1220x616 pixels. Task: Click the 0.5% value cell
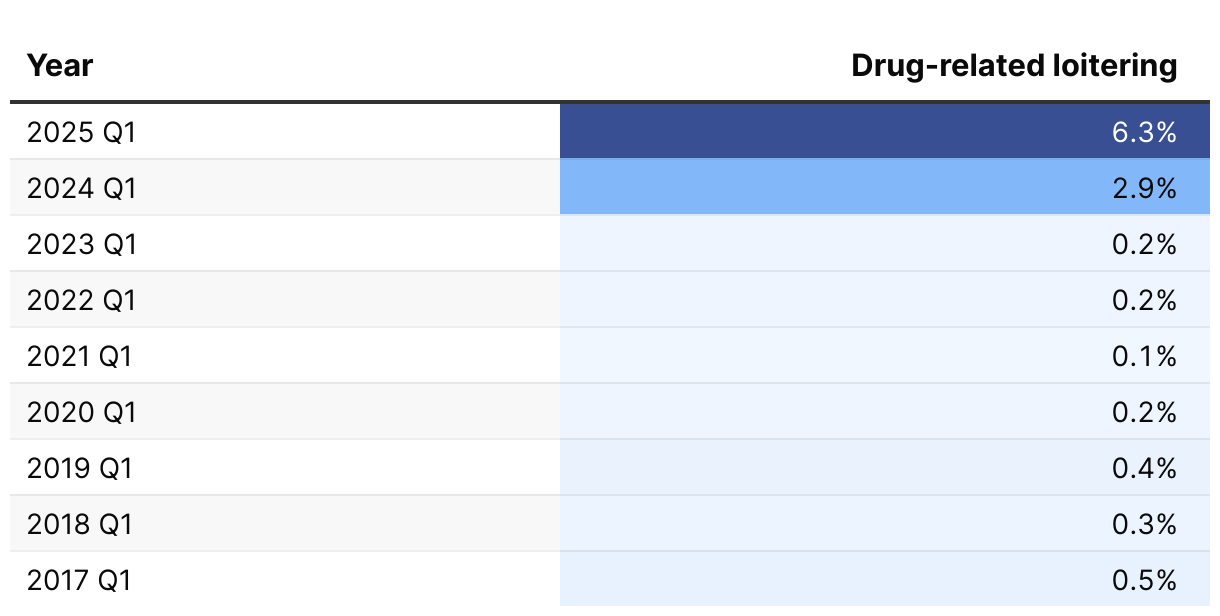point(885,579)
